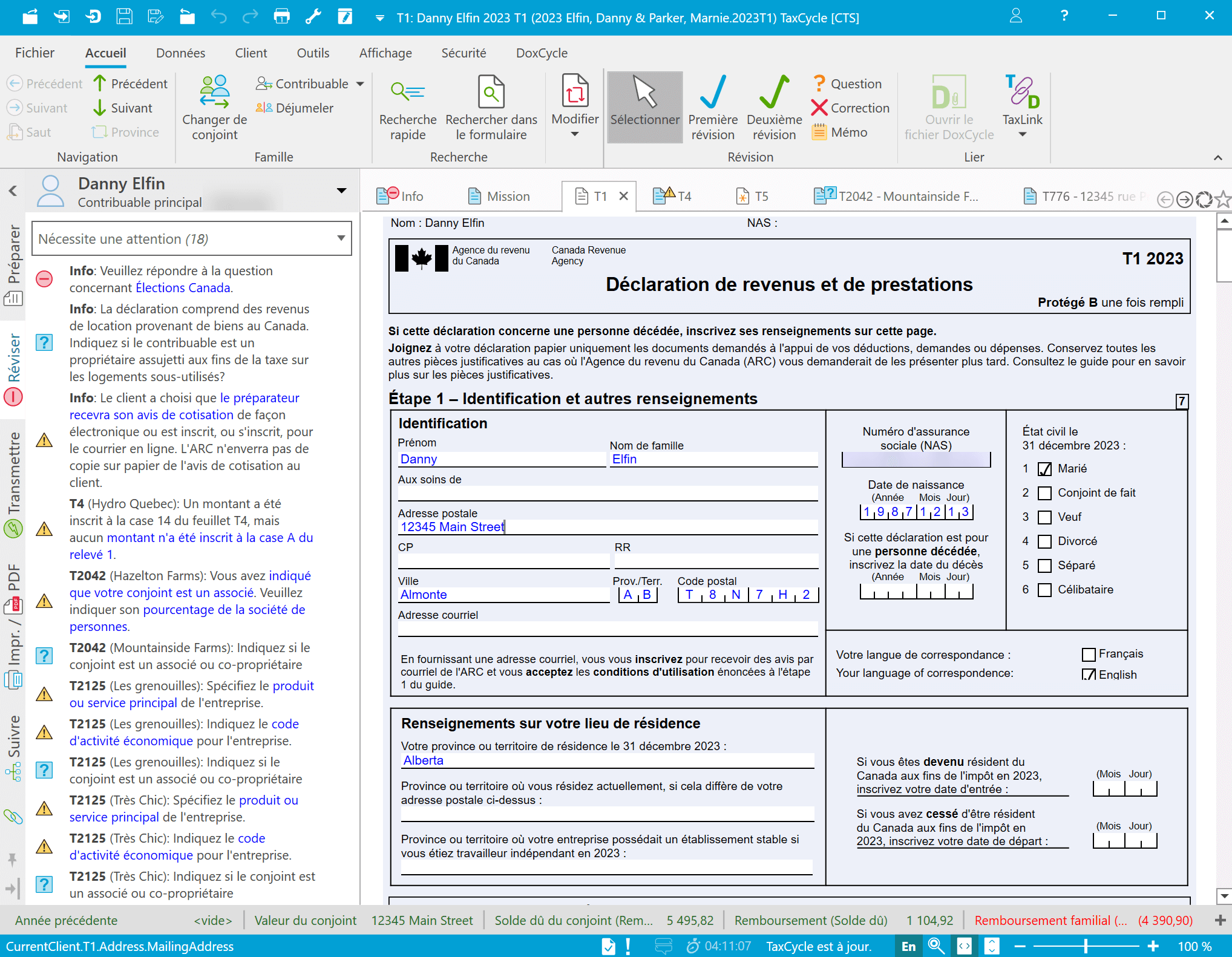The height and width of the screenshot is (957, 1232).
Task: Collapse the left sidebar chevron
Action: 13,191
